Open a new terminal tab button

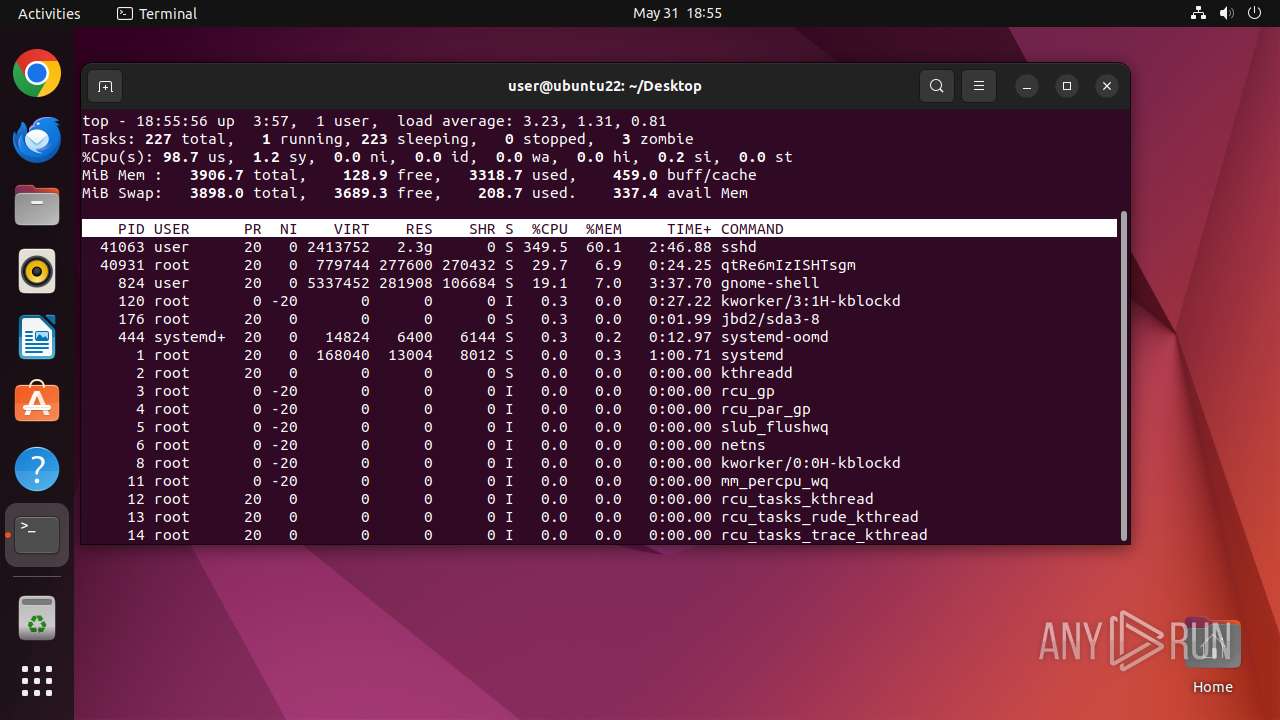(x=105, y=86)
